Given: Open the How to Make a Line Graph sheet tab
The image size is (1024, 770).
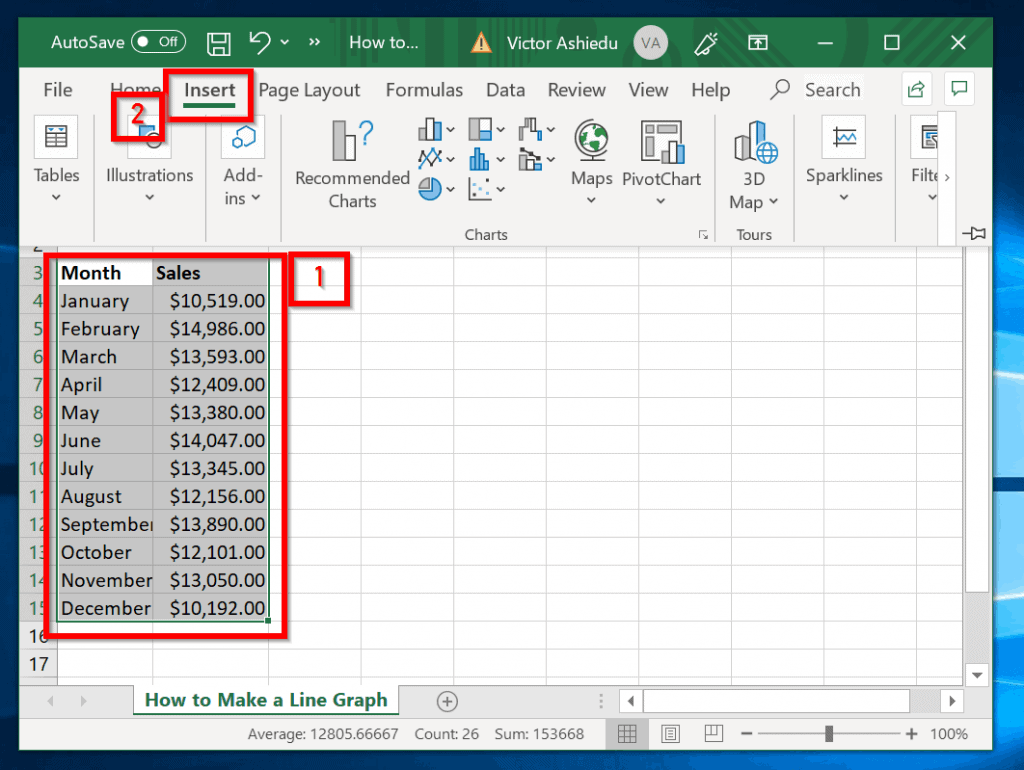Looking at the screenshot, I should click(x=266, y=700).
